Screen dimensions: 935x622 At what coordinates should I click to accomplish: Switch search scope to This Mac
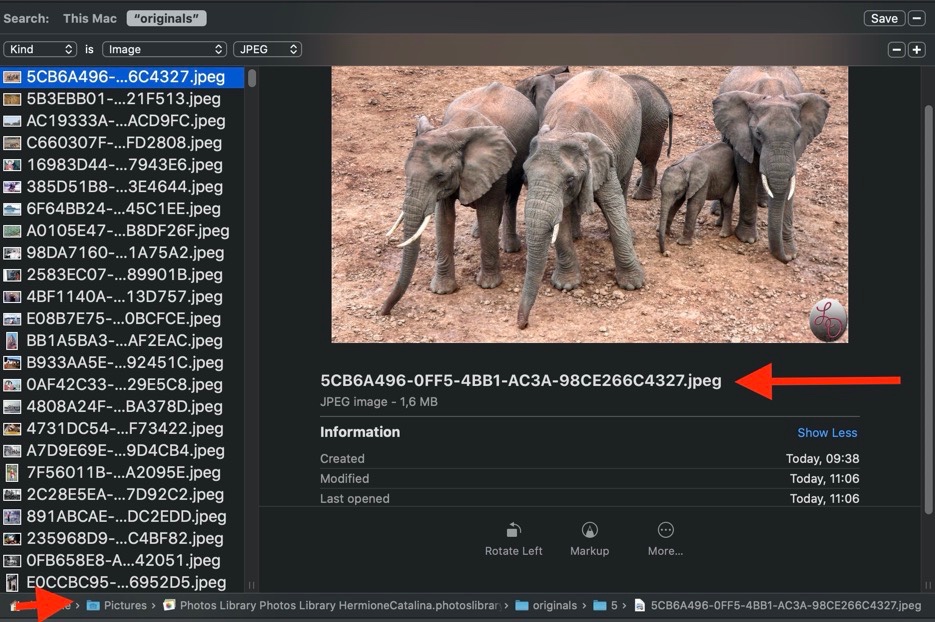(x=89, y=18)
